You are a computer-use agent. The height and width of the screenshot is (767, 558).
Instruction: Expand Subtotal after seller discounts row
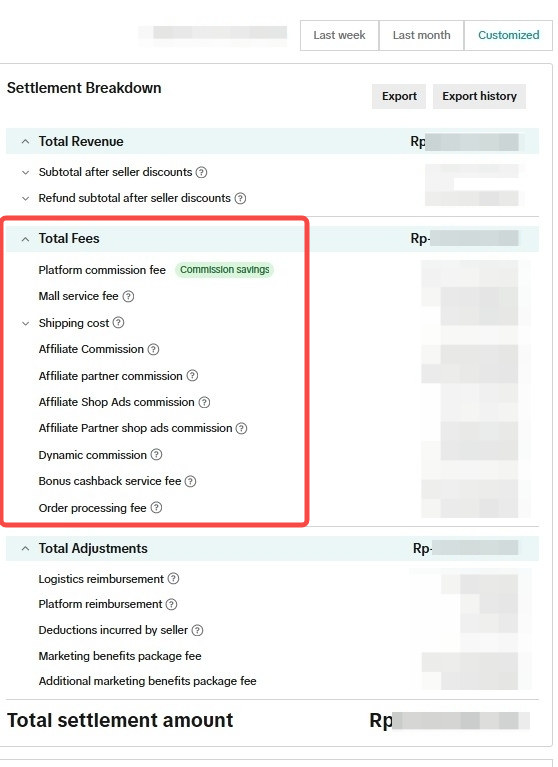coord(25,172)
